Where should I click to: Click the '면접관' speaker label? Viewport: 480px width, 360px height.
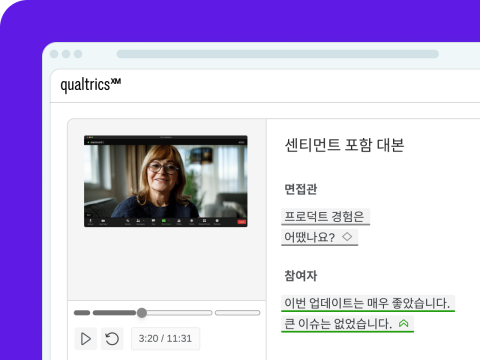tap(301, 189)
